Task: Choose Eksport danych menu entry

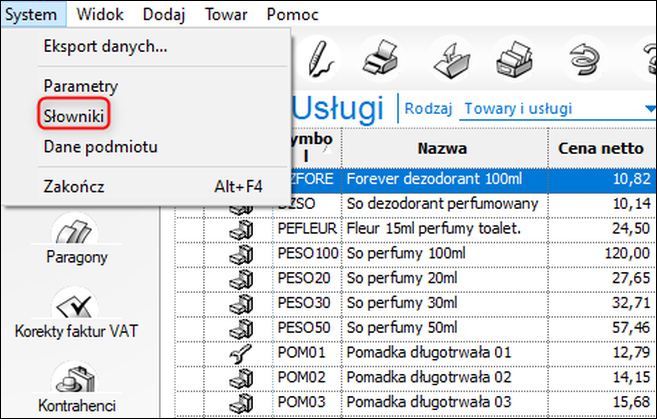Action: pos(105,46)
